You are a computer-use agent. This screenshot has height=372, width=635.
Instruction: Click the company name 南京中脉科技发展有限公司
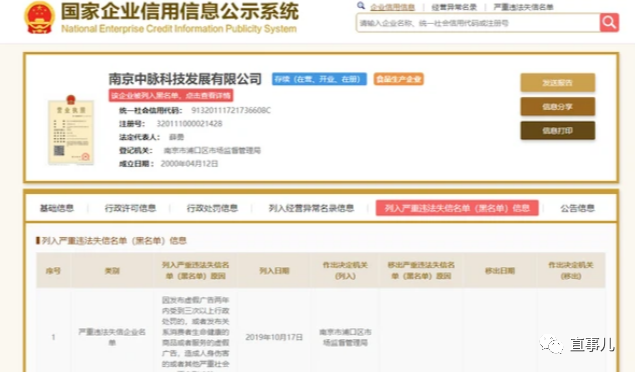[x=185, y=79]
